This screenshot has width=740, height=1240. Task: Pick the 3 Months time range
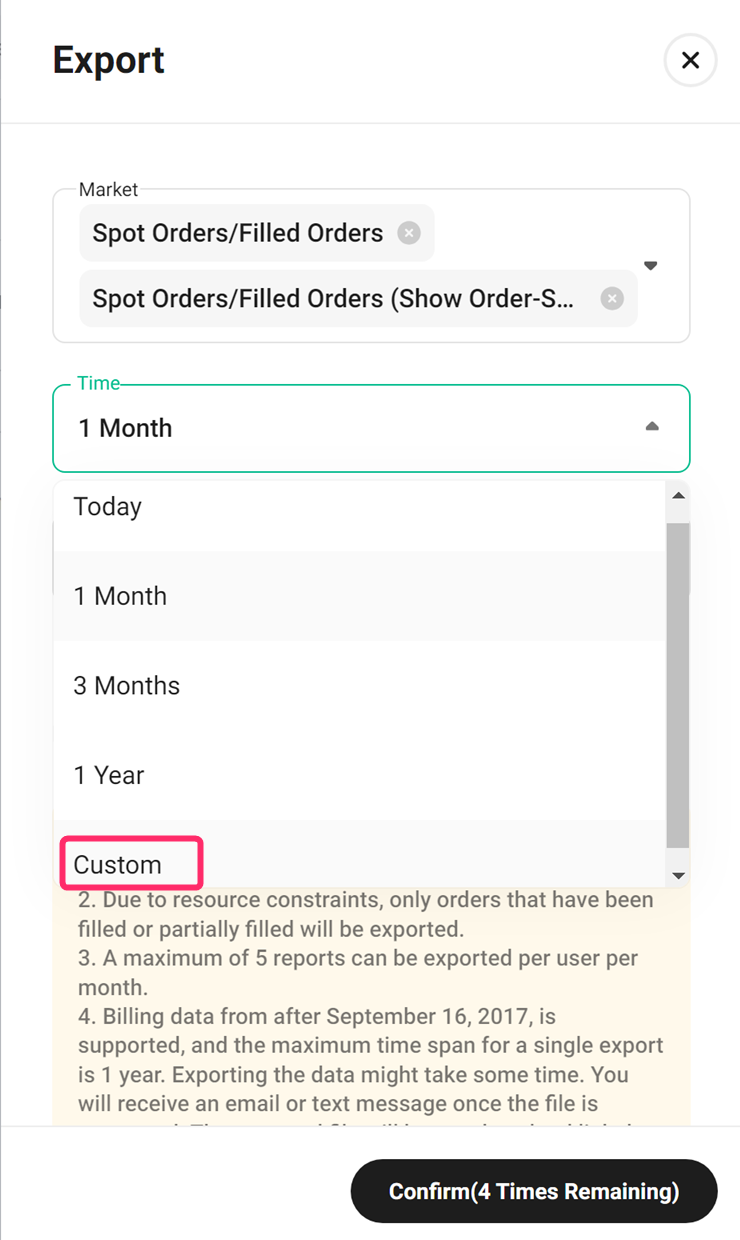[x=359, y=686]
